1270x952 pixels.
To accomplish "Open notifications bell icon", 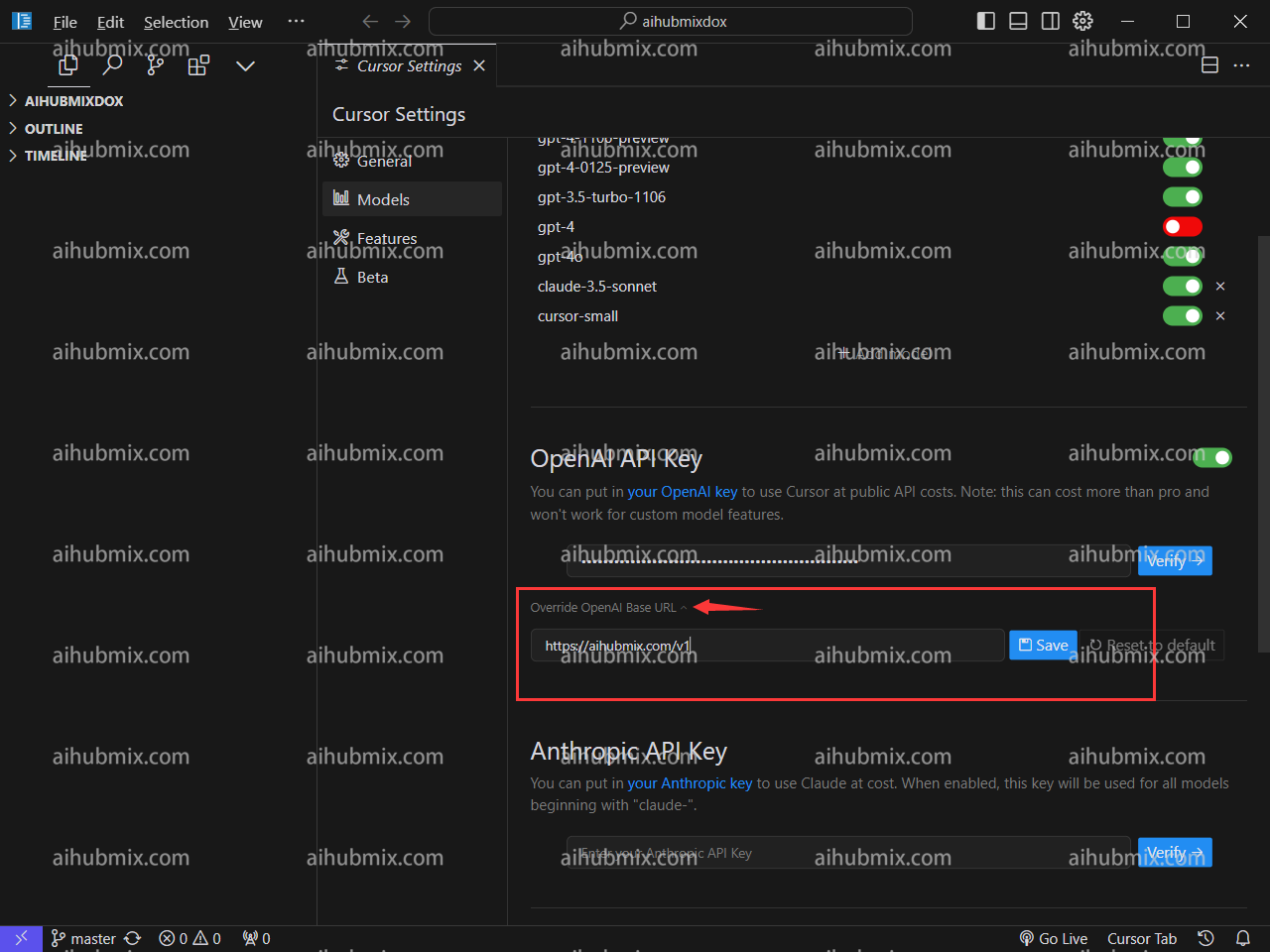I will click(x=1242, y=938).
